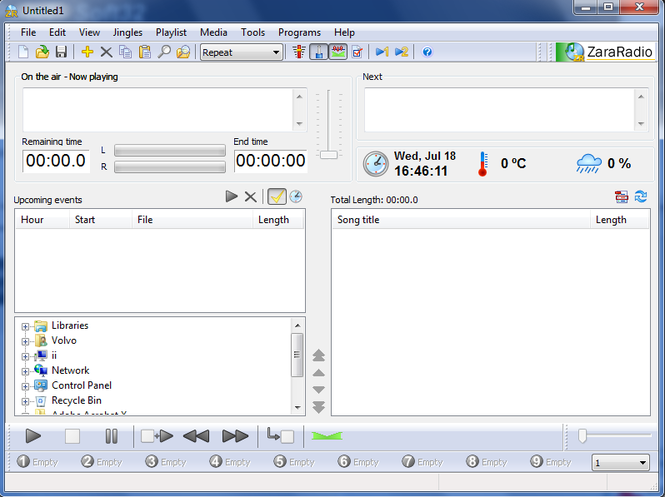Click the vertical volume slider handle
This screenshot has width=665, height=497.
point(329,155)
